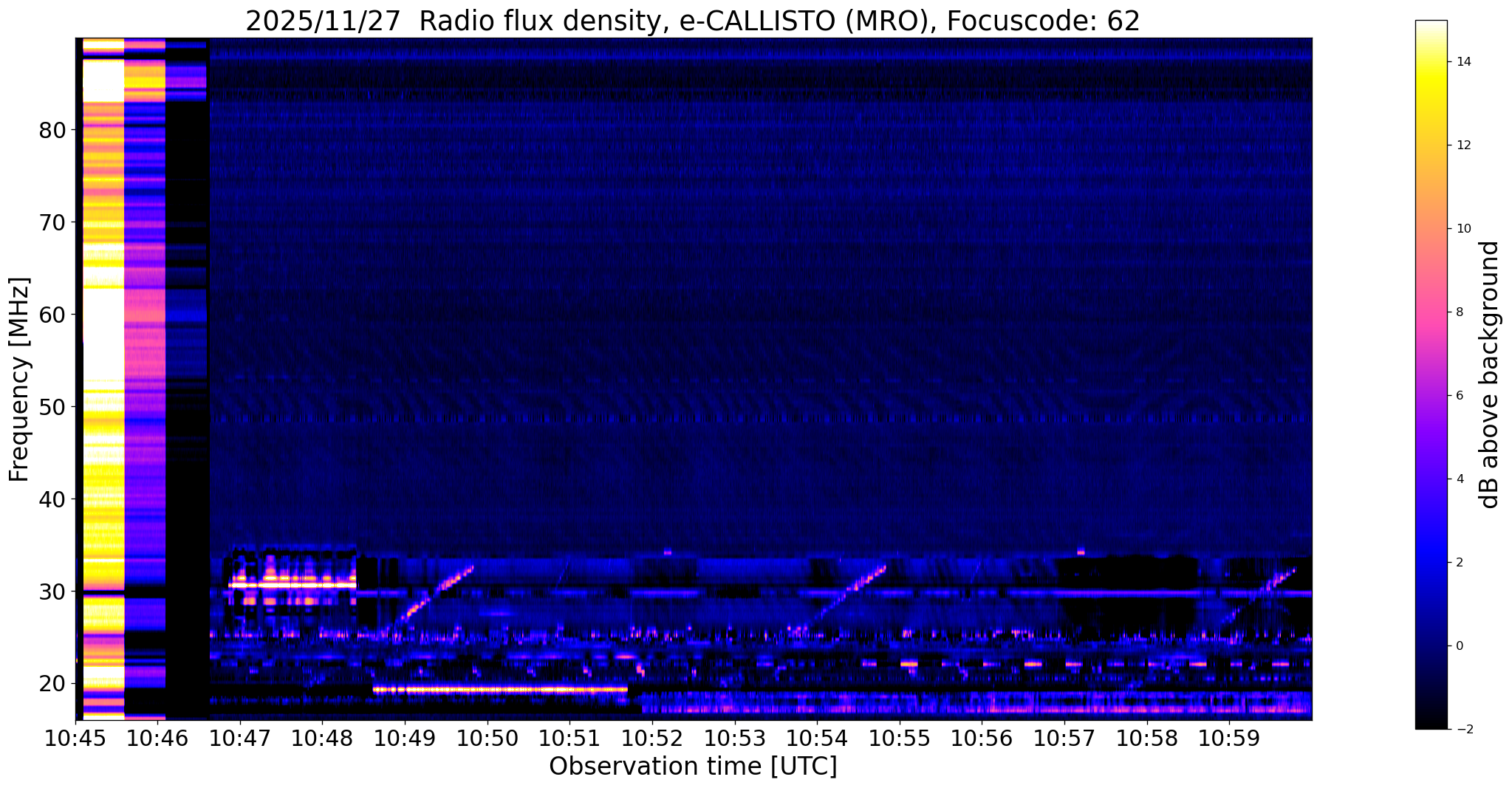Viewport: 1512px width, 788px height.
Task: Click the 80 MHz frequency tick label
Action: (x=52, y=130)
